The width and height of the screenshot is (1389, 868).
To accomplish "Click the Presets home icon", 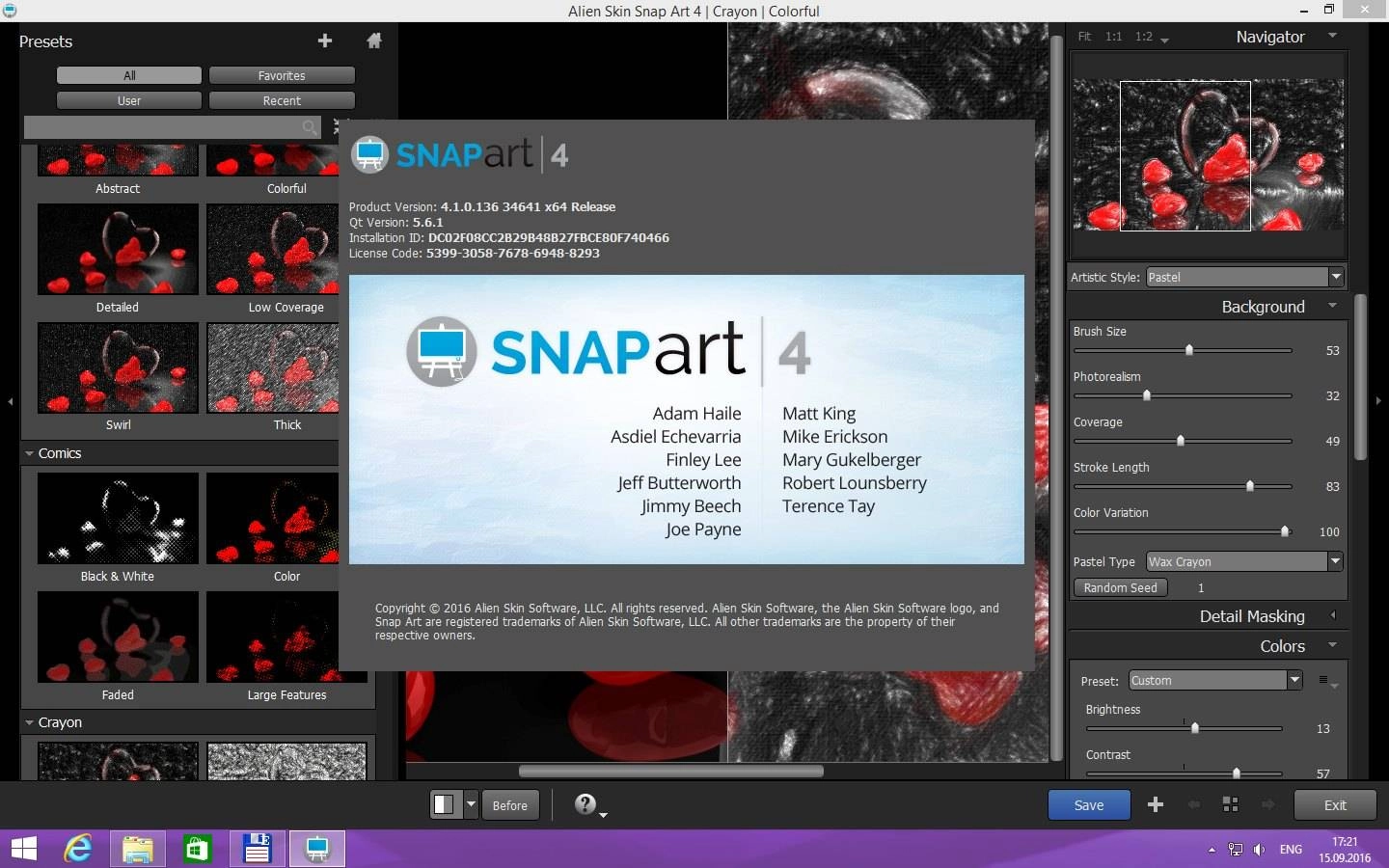I will [374, 41].
